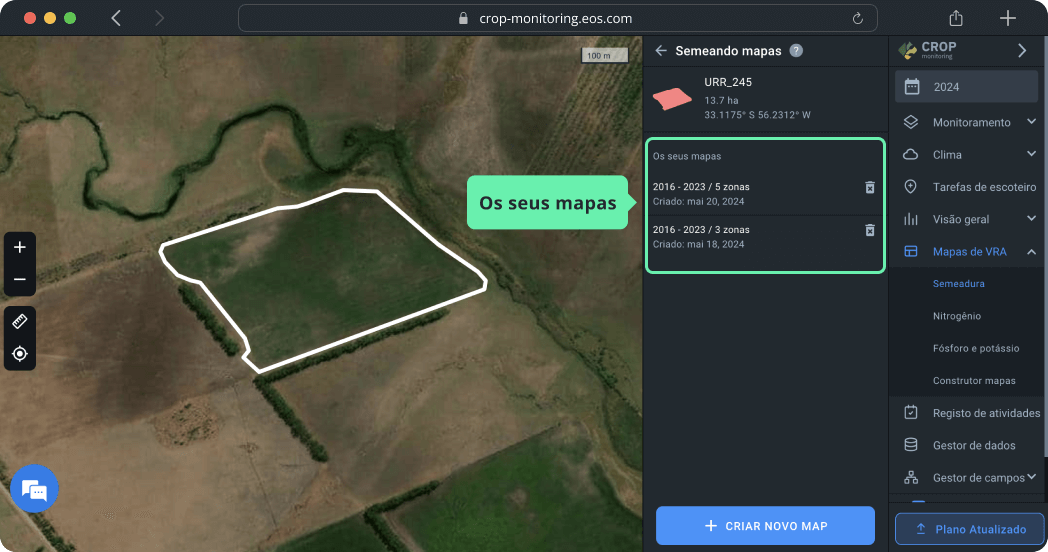Select the ruler measurement tool
Screen dimensions: 1048x552
(x=20, y=321)
